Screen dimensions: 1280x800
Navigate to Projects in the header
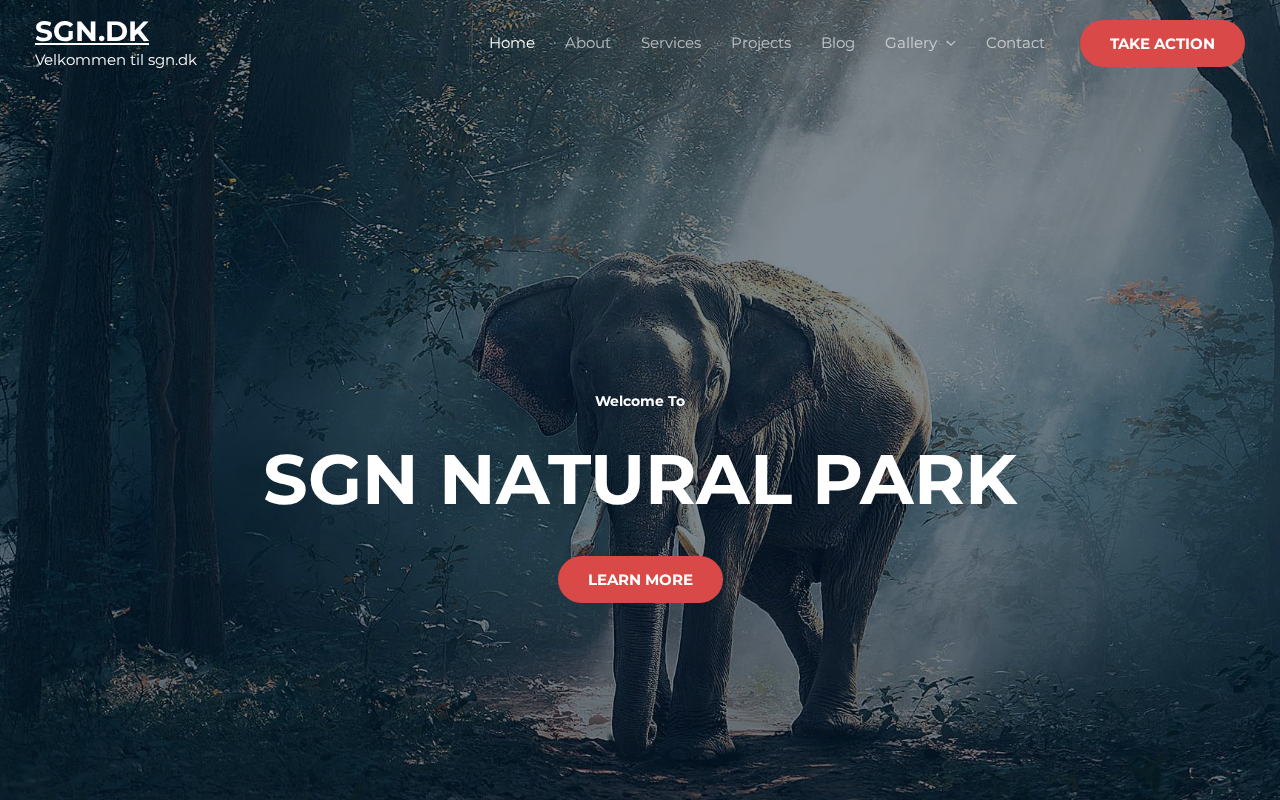pos(761,43)
